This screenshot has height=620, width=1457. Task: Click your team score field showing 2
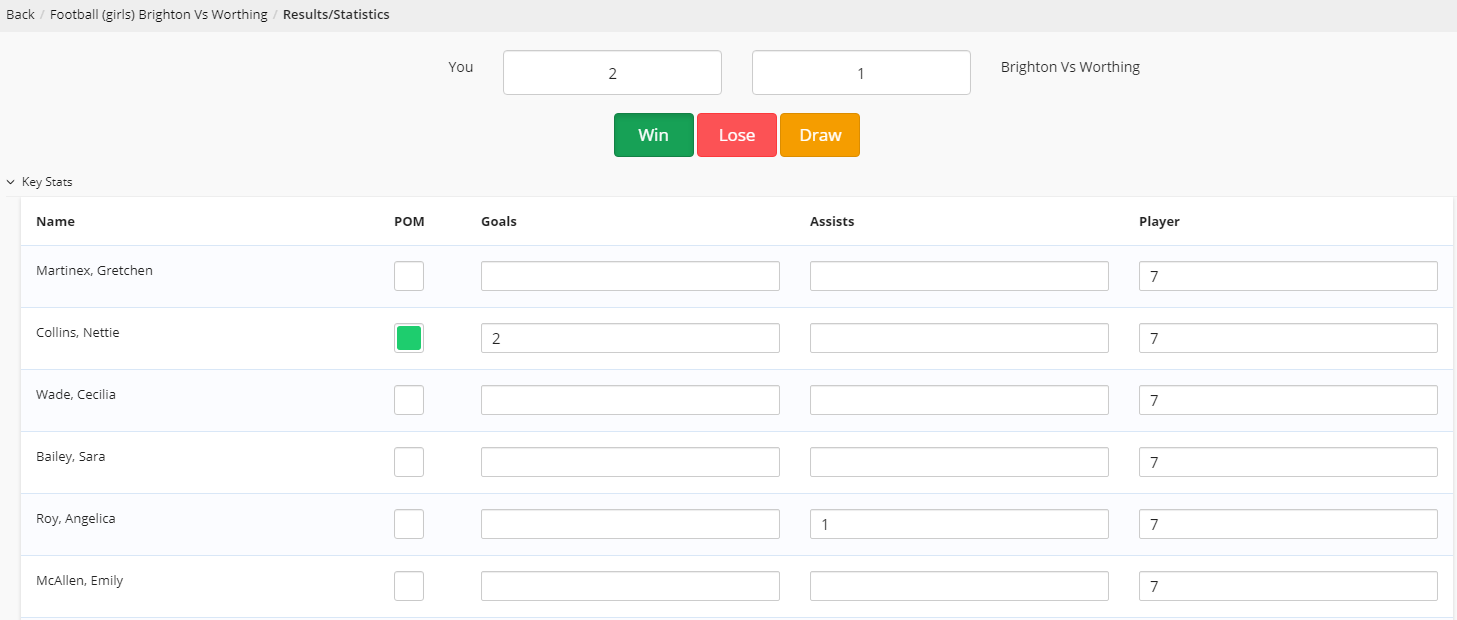pyautogui.click(x=612, y=73)
